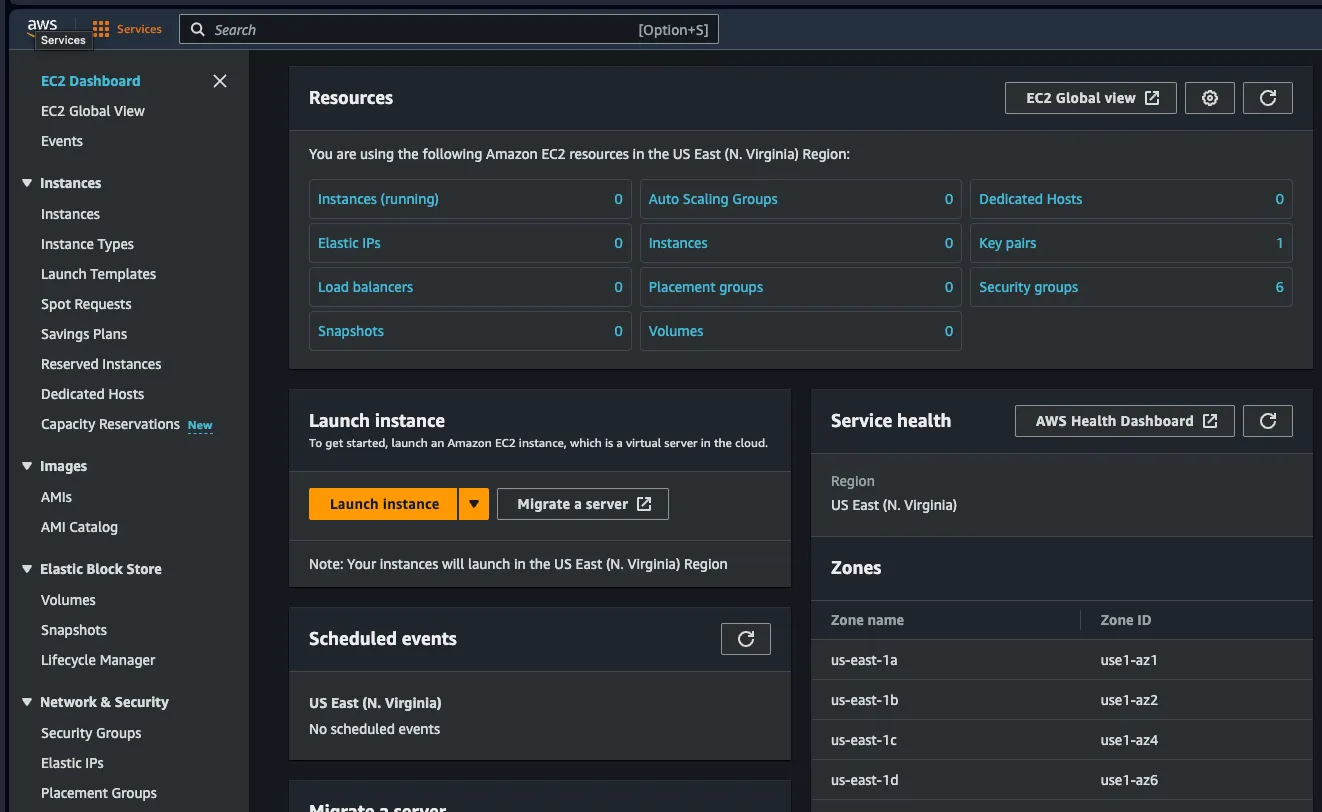Click Placement groups resource tile

coord(801,287)
